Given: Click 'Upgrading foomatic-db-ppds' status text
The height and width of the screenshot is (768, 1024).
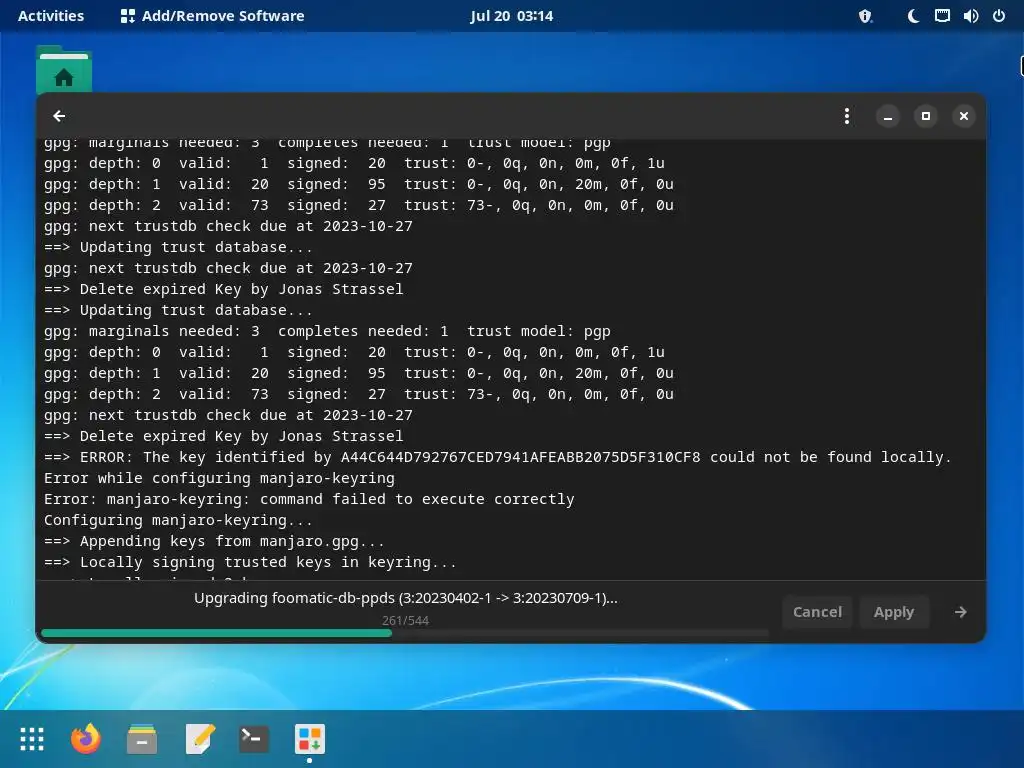Looking at the screenshot, I should pos(406,598).
